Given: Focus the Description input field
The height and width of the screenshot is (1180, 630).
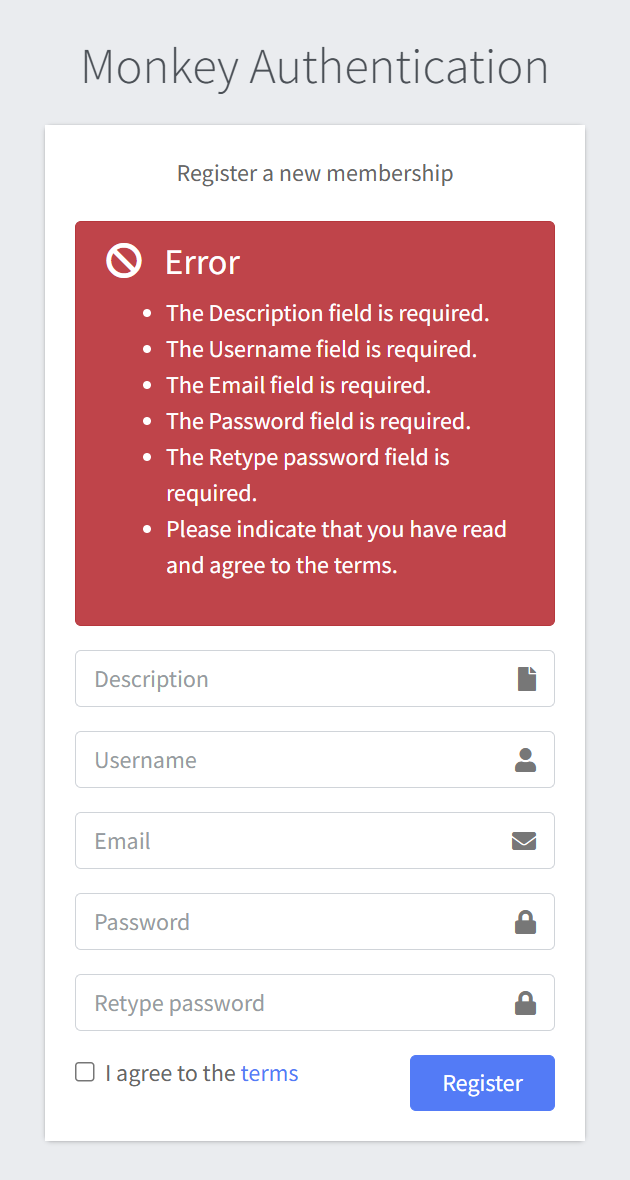Looking at the screenshot, I should [x=315, y=679].
